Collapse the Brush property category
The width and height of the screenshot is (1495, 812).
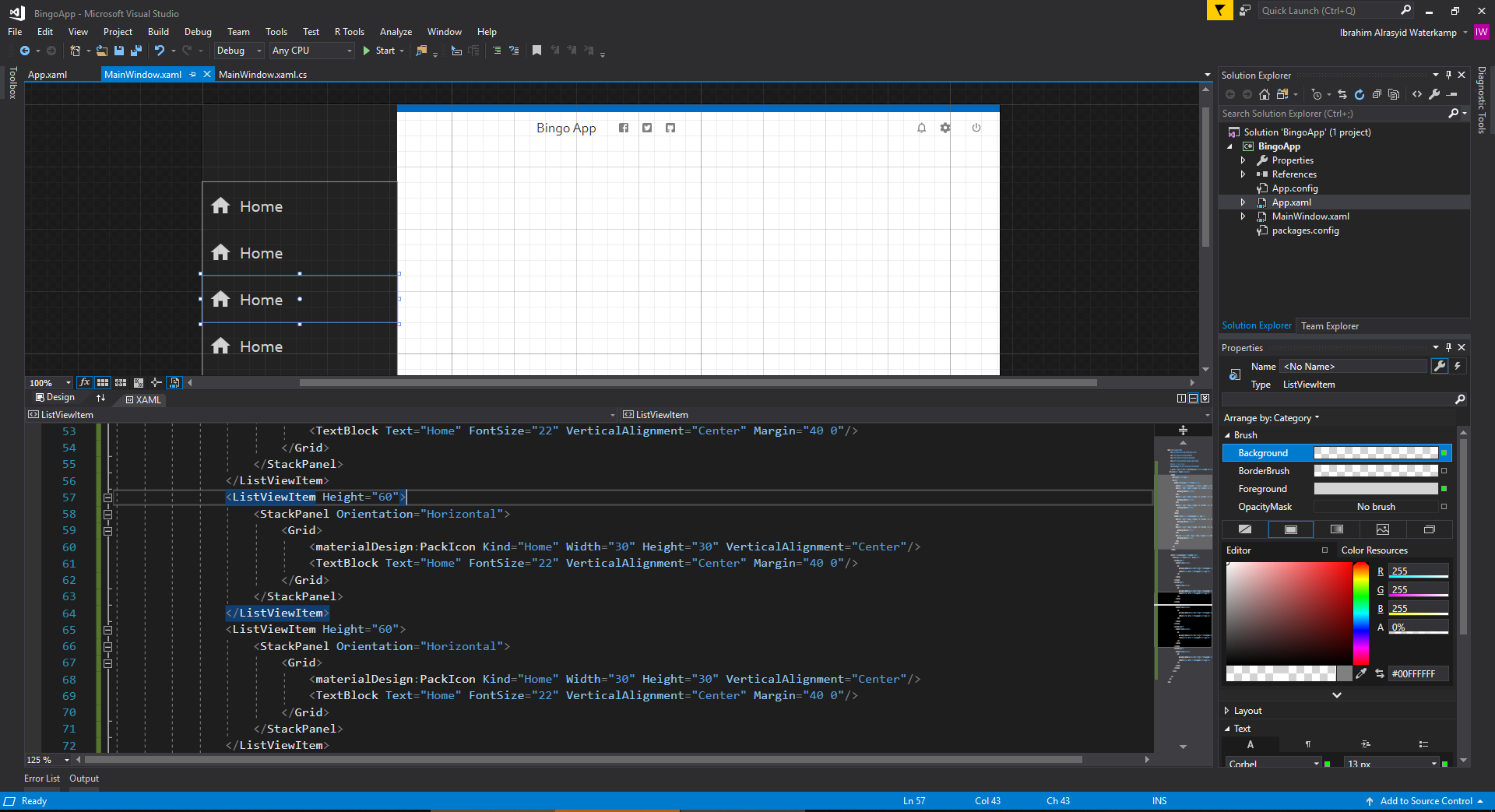click(1228, 435)
